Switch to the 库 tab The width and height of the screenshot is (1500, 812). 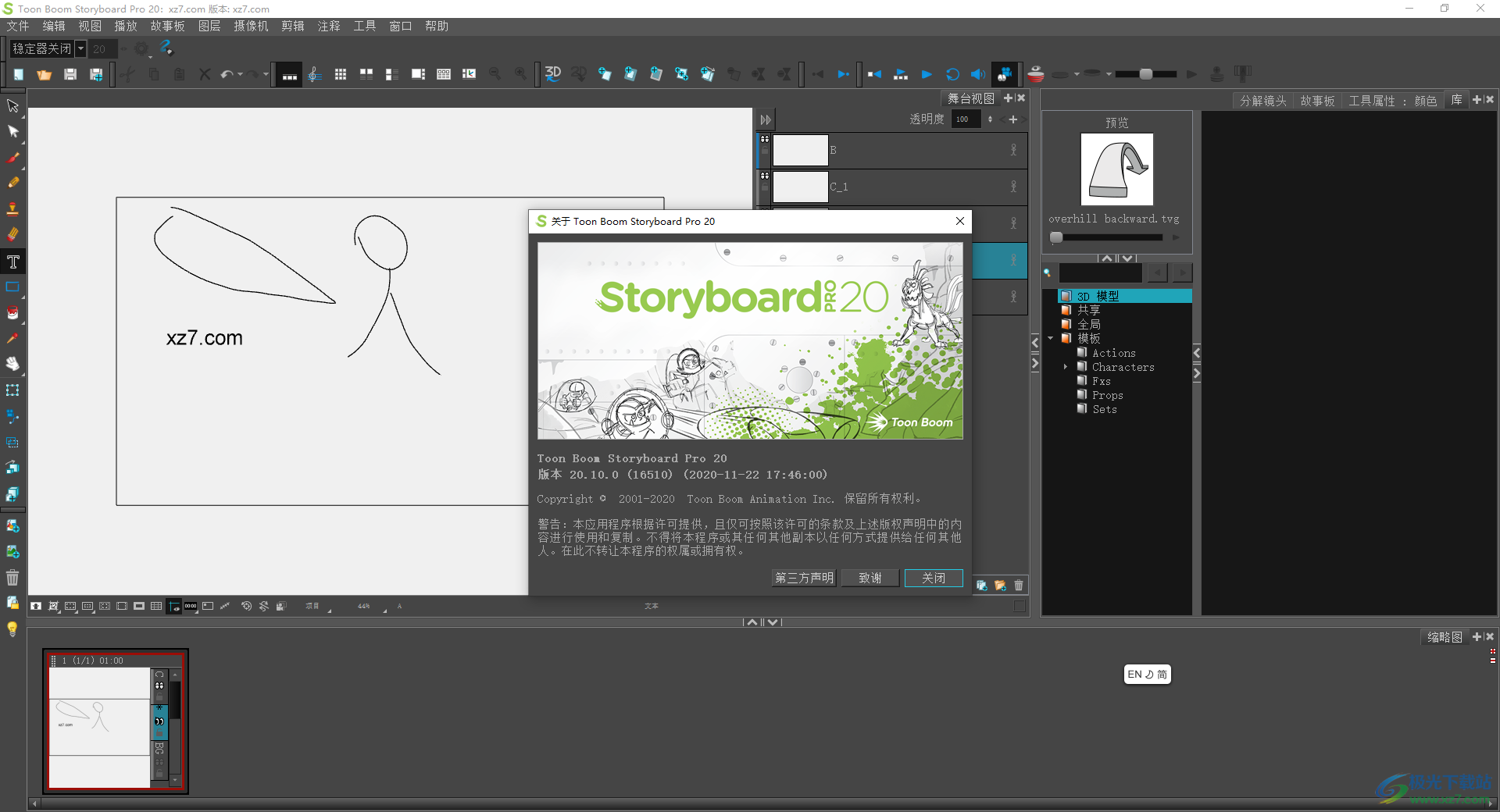1456,100
